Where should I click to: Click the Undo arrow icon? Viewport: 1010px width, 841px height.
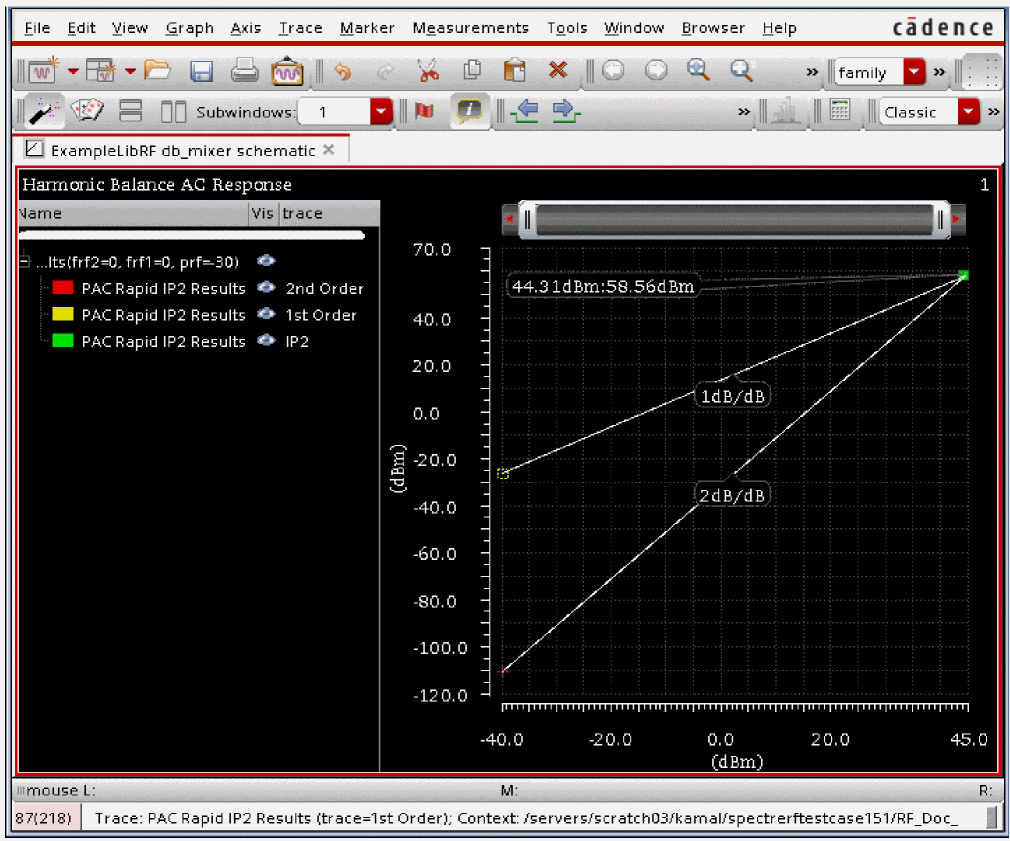(x=343, y=71)
